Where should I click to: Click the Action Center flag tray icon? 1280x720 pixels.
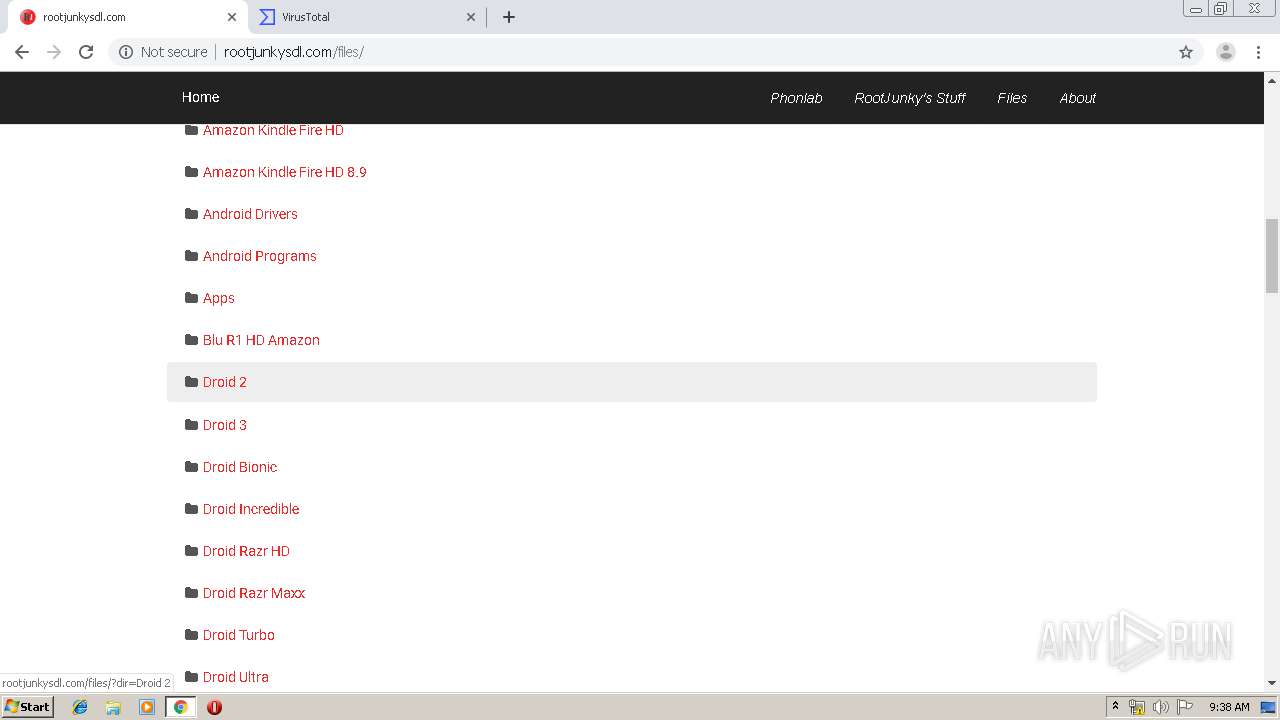[x=1185, y=707]
